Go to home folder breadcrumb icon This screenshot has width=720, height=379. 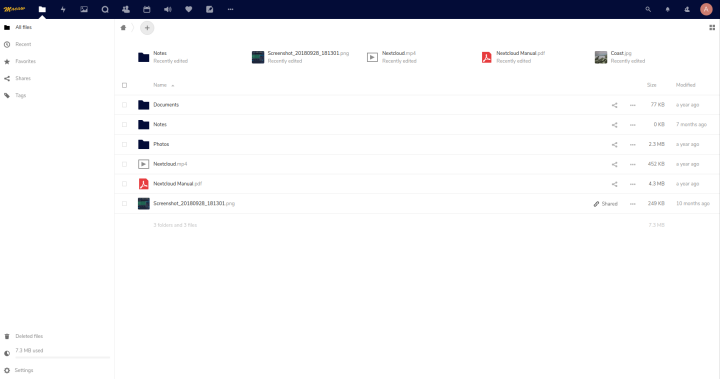click(x=123, y=28)
